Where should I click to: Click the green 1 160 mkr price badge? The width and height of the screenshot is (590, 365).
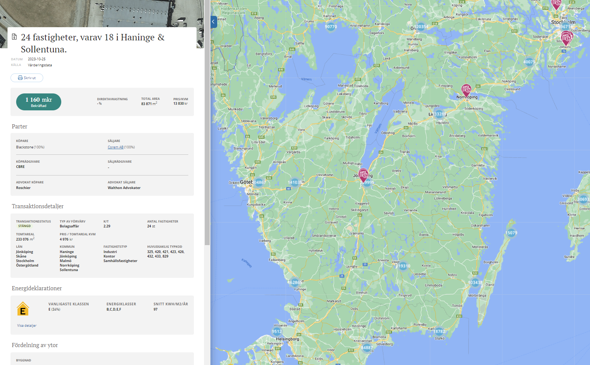38,102
